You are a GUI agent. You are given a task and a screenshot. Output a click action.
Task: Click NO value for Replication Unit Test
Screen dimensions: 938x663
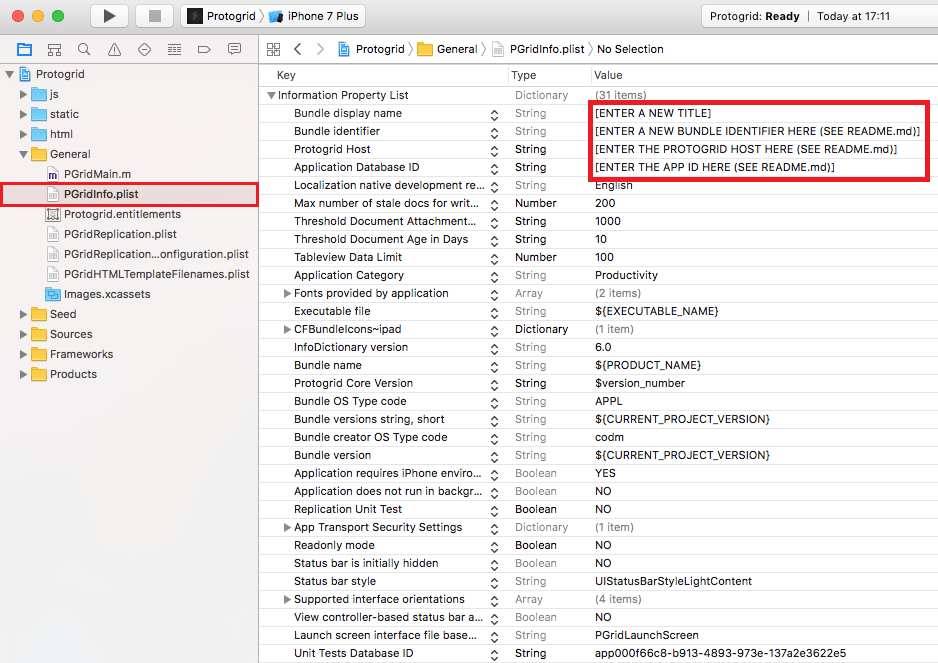pos(603,509)
